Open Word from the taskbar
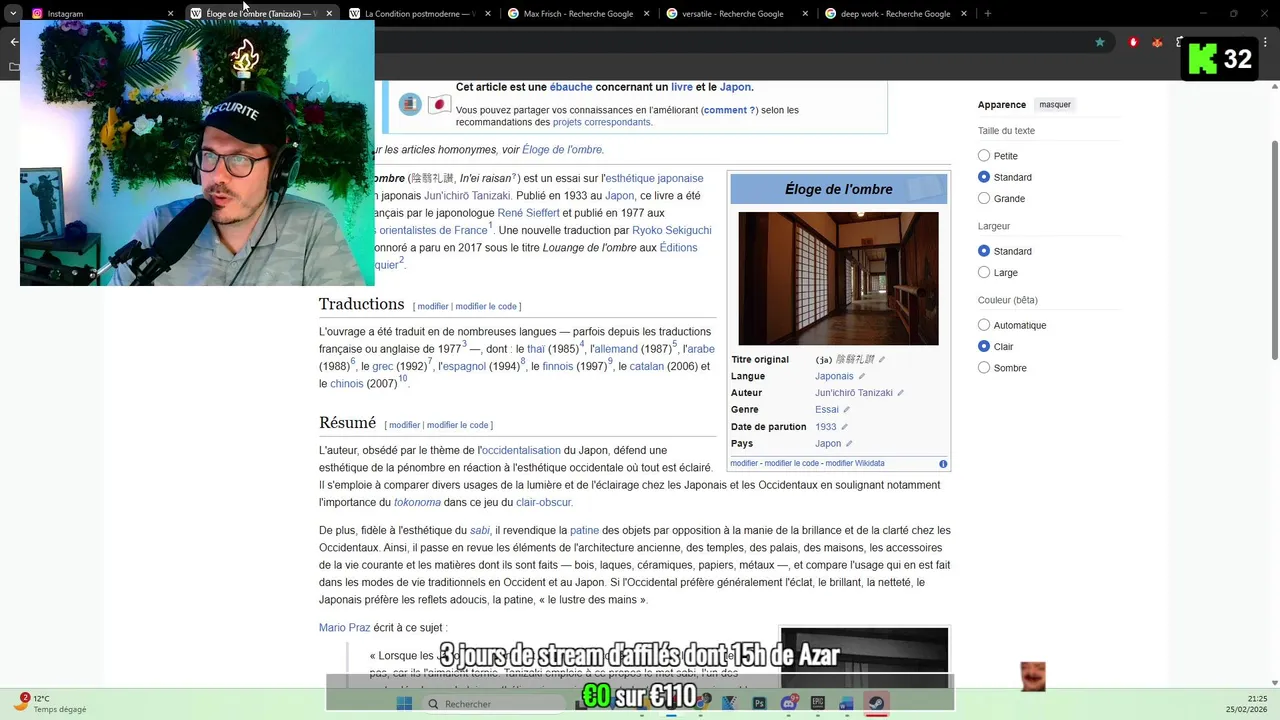The width and height of the screenshot is (1280, 720). pos(847,704)
